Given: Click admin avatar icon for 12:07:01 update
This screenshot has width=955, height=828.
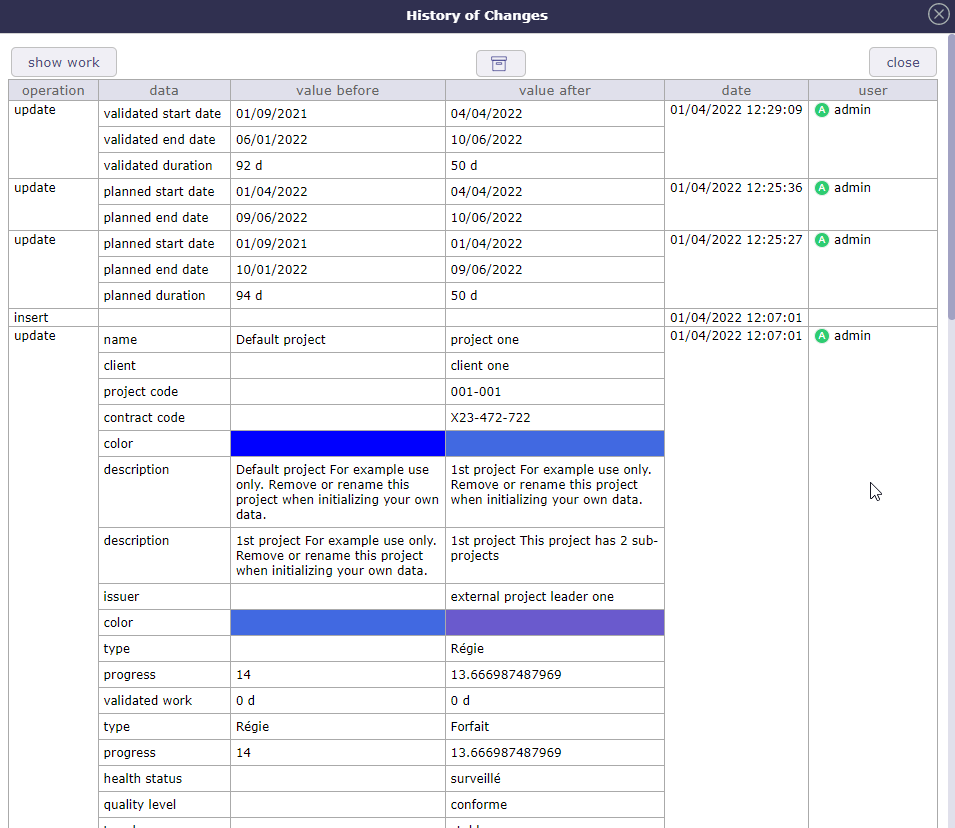Looking at the screenshot, I should pos(822,336).
